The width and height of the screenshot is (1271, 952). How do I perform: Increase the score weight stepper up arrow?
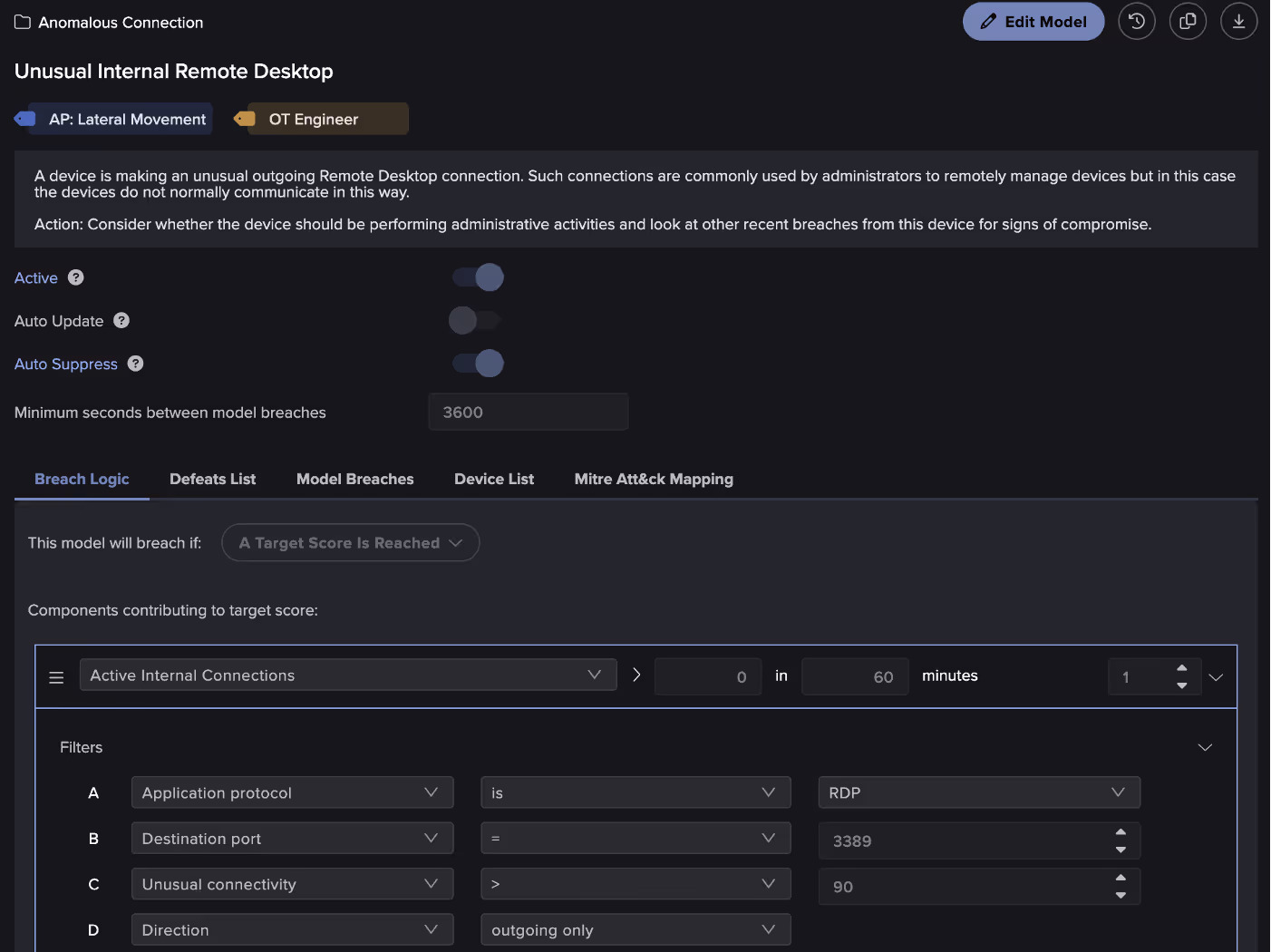click(1181, 668)
